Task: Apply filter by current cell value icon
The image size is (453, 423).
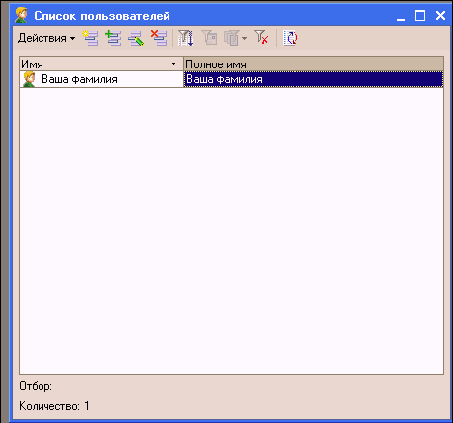Action: [x=209, y=38]
